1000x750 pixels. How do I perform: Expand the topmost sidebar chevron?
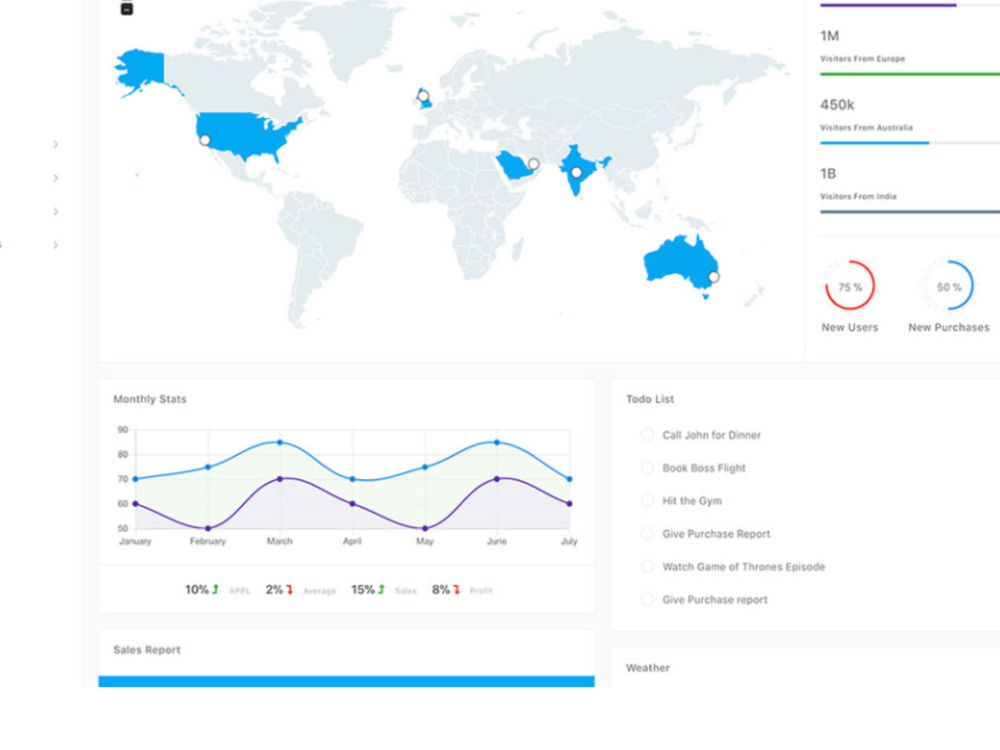pos(55,144)
